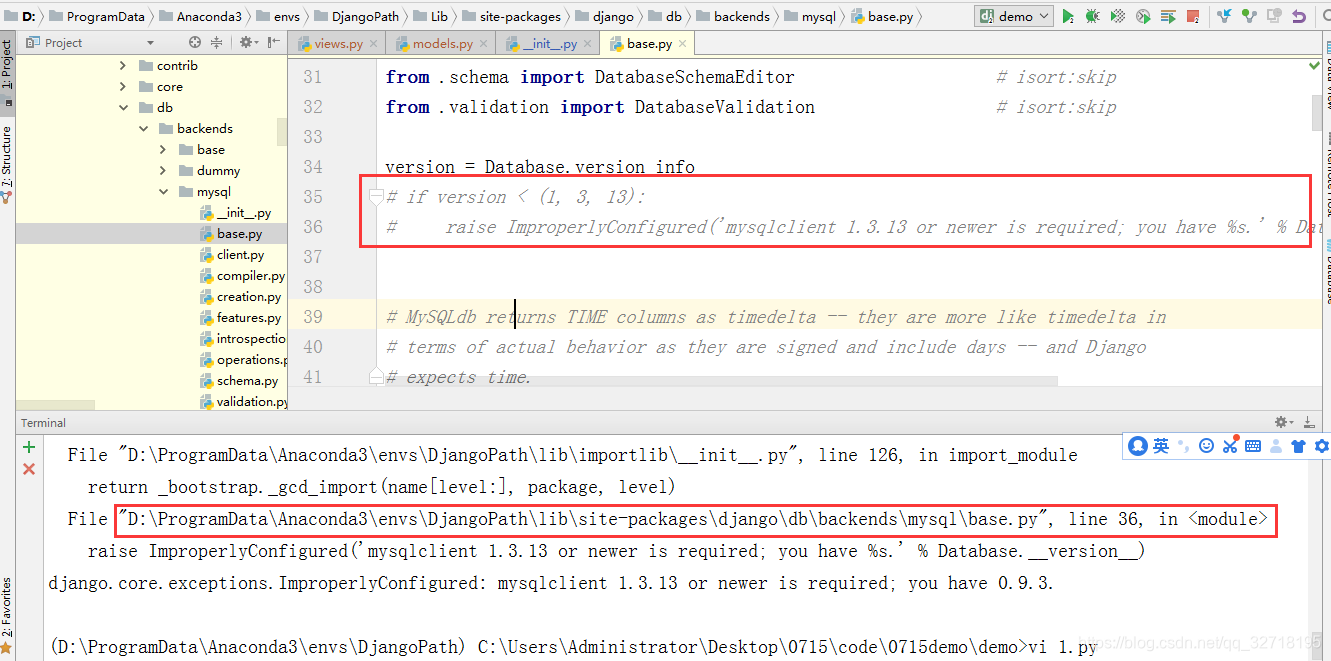Open the Project panel settings gear
Image resolution: width=1331 pixels, height=661 pixels.
tap(247, 42)
